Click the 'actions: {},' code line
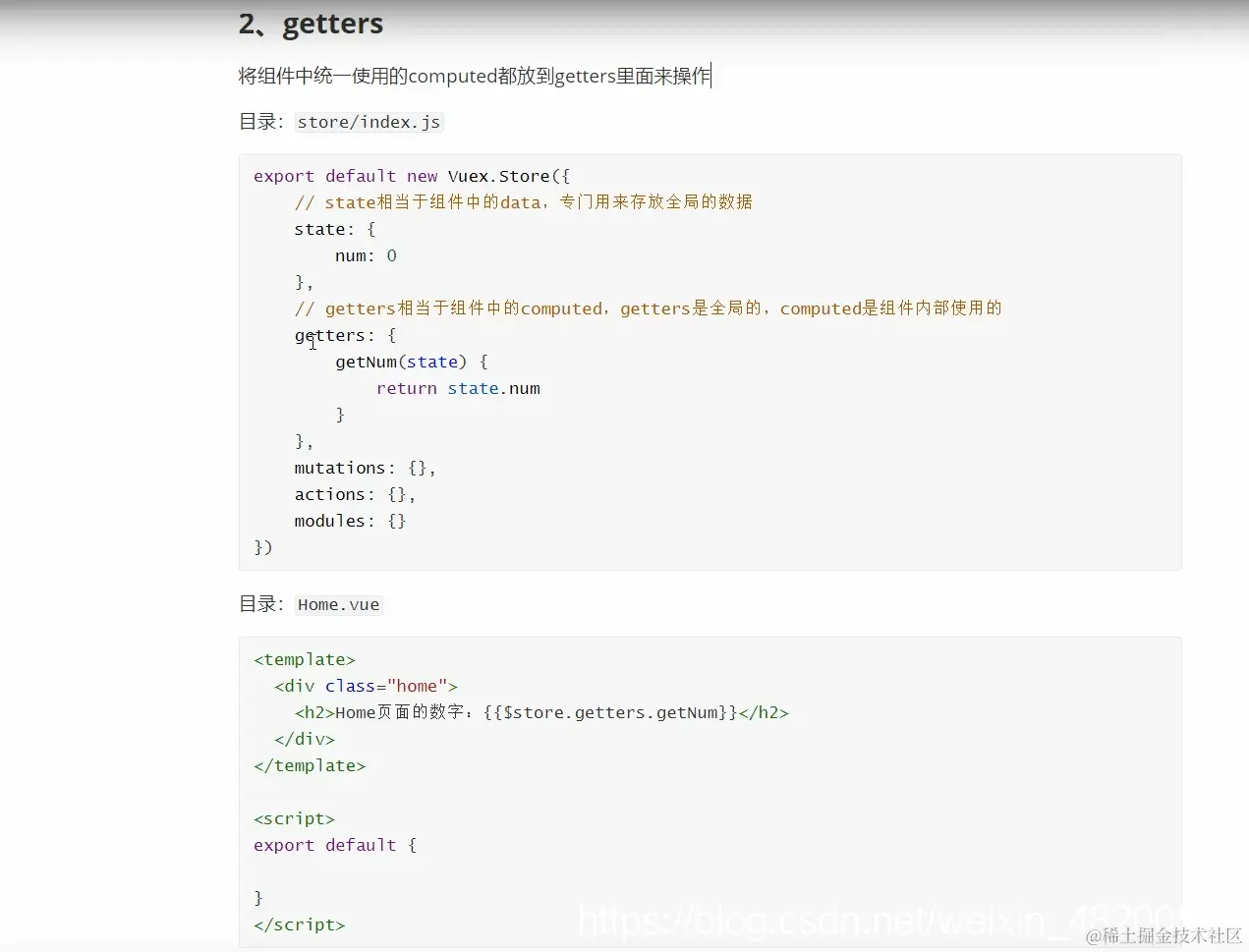The width and height of the screenshot is (1249, 952). click(355, 494)
